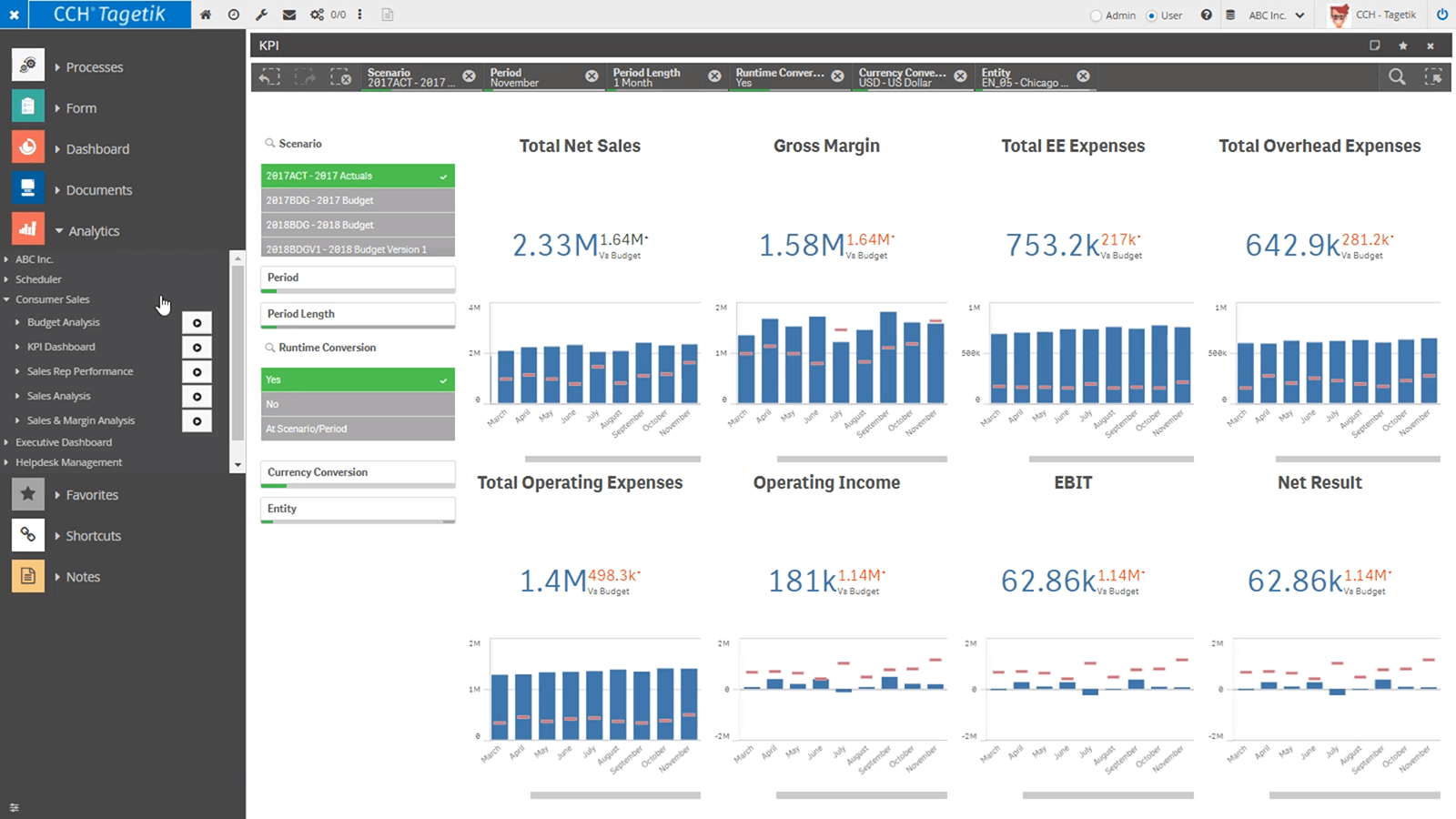This screenshot has width=1456, height=819.
Task: Open the Currency Conversion filter pane
Action: tap(358, 473)
